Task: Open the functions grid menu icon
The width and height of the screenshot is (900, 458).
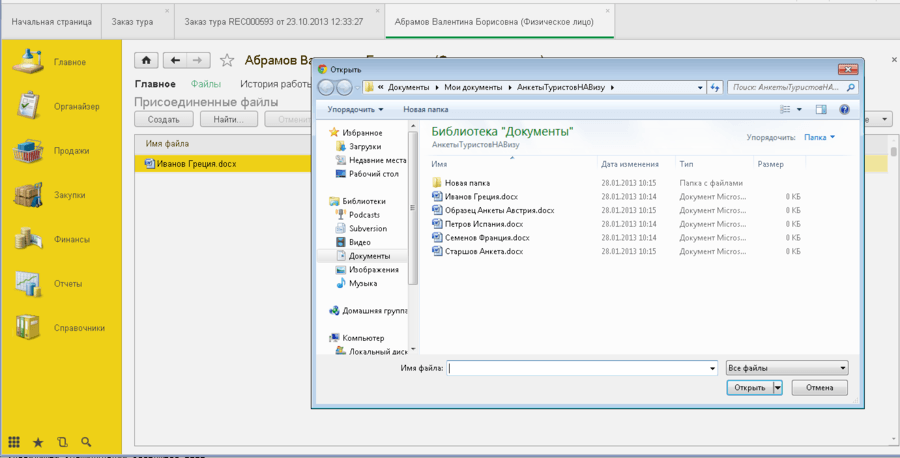Action: [14, 442]
